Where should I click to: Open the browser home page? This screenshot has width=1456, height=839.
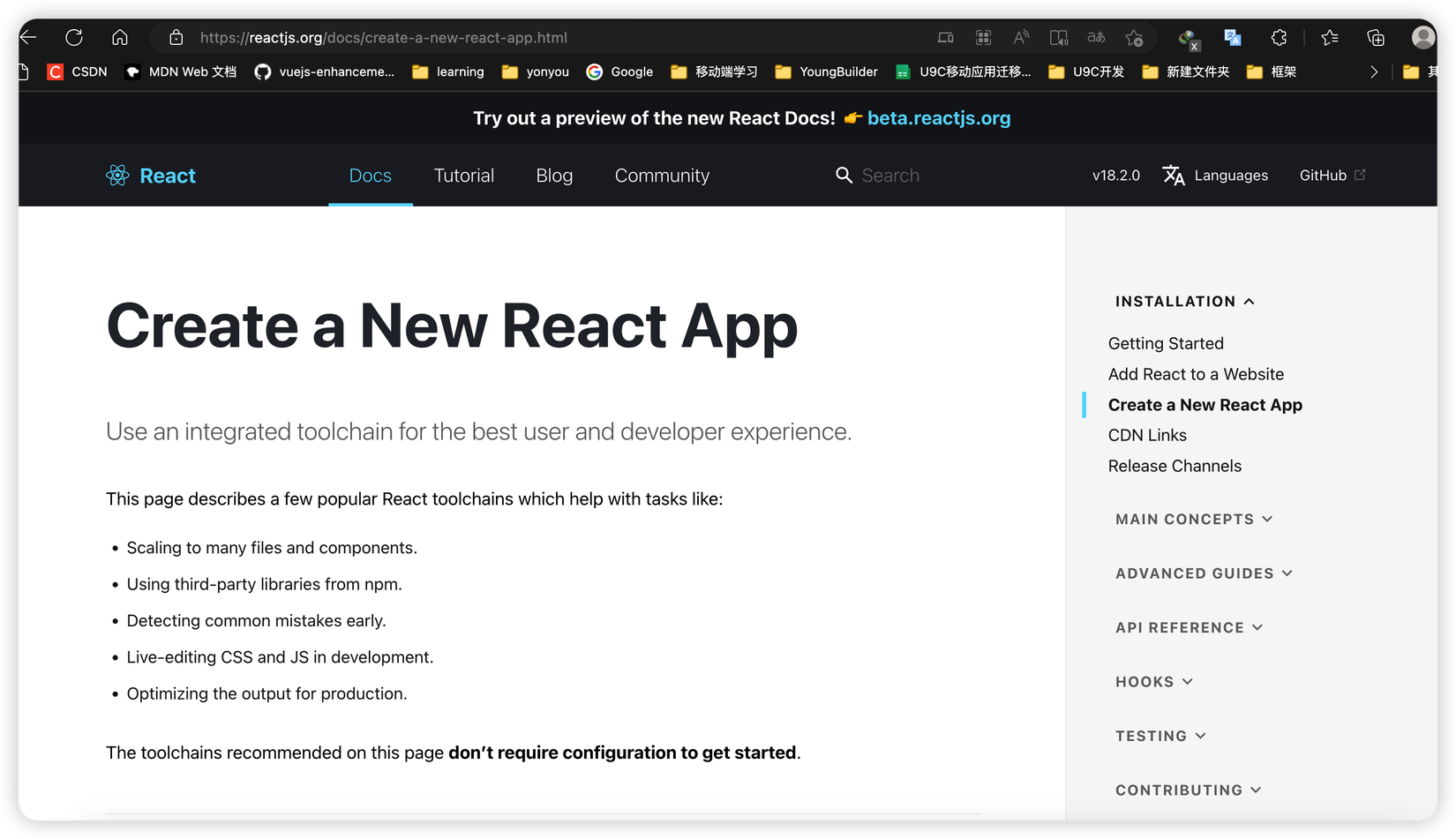[x=120, y=37]
